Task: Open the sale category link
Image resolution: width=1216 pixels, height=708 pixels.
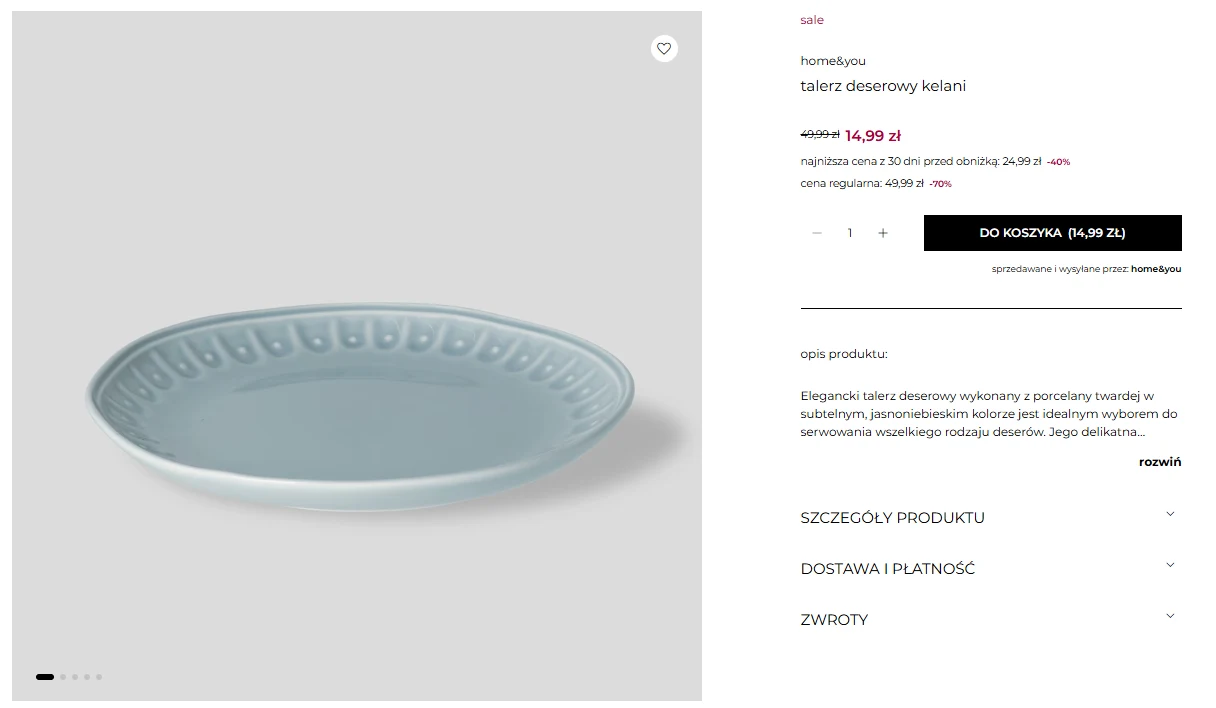Action: pyautogui.click(x=811, y=19)
